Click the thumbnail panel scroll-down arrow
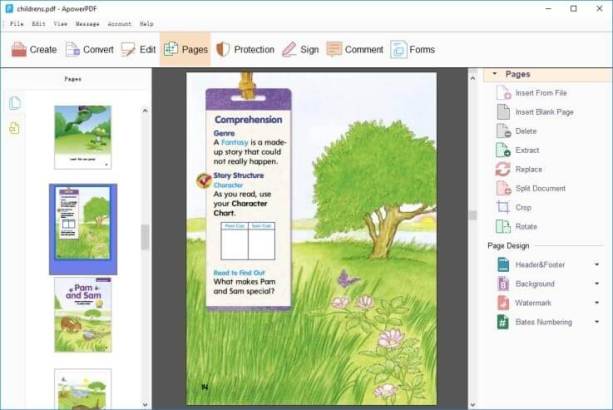The image size is (613, 410). coord(145,405)
